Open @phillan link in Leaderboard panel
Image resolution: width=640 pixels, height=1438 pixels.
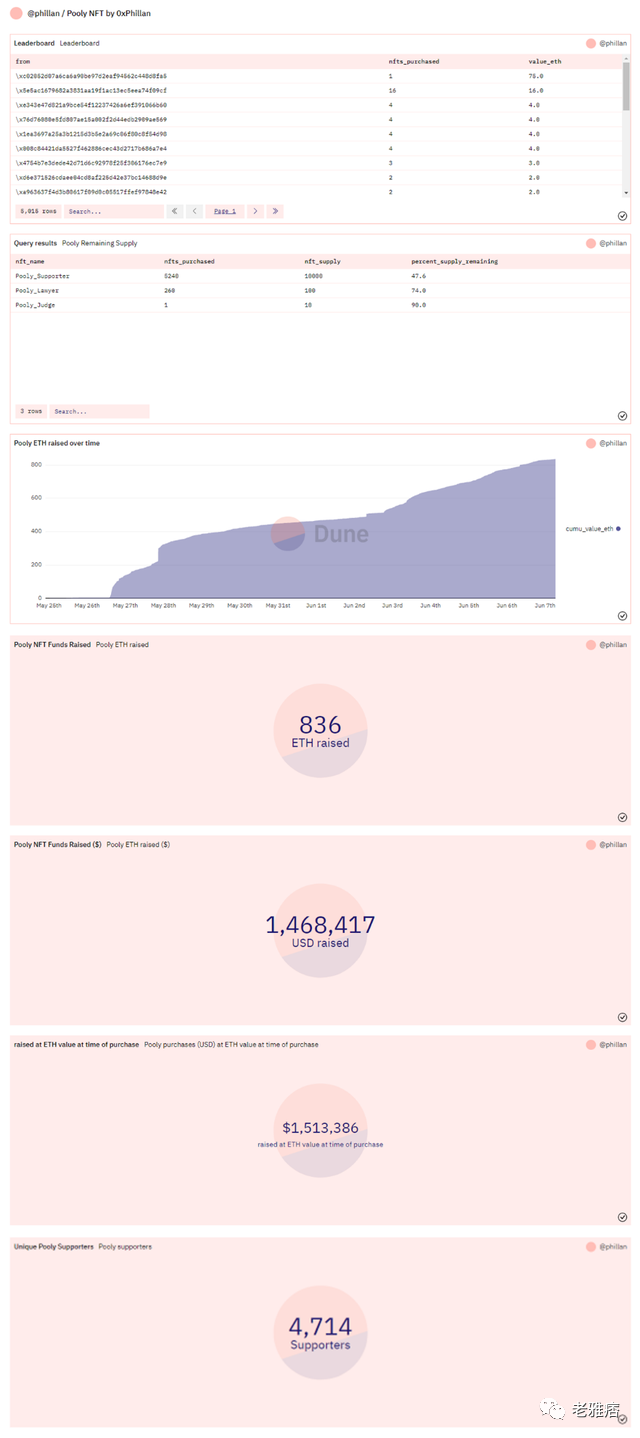tap(612, 44)
